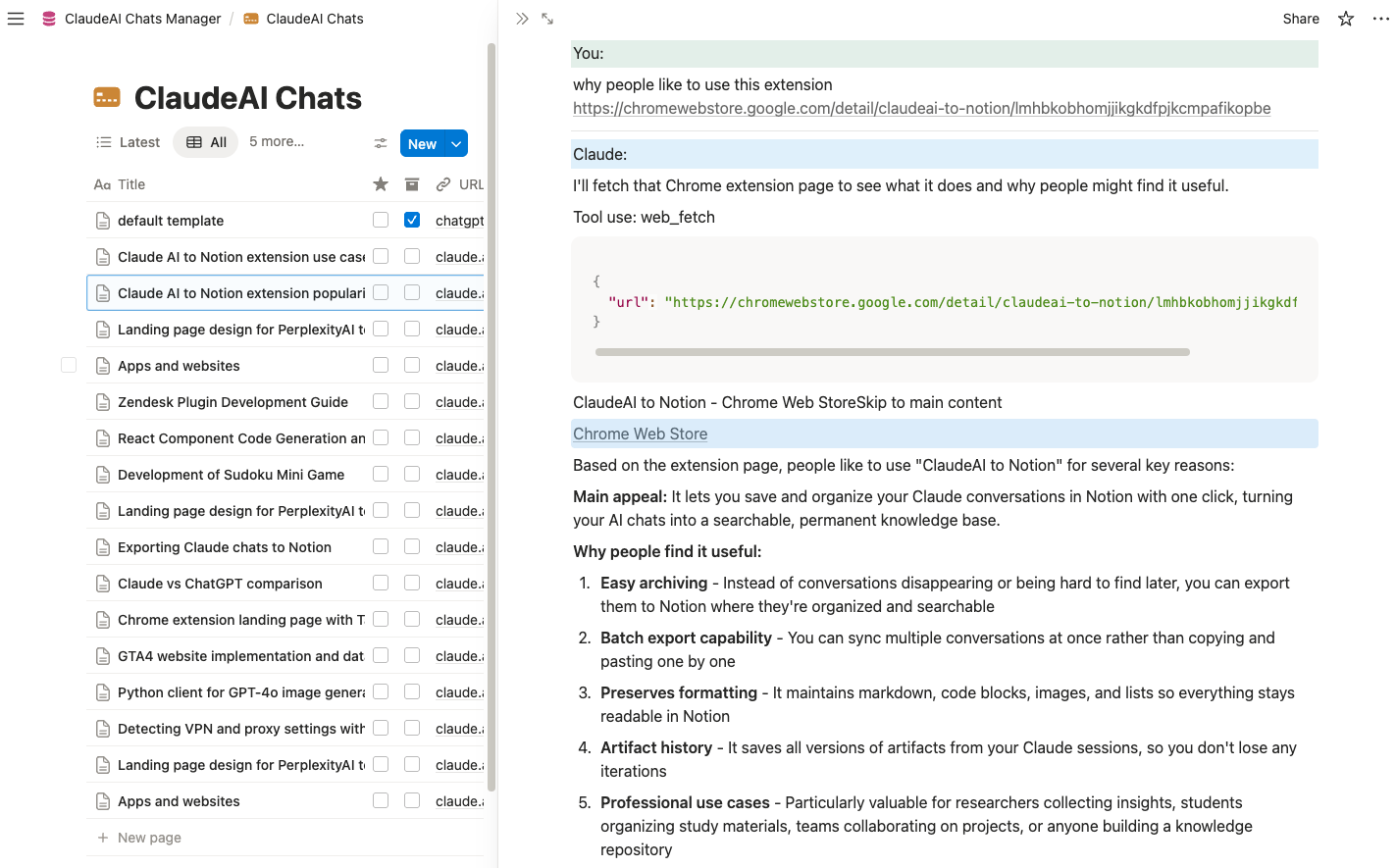The image size is (1396, 868).
Task: Sort by Title using the column header
Action: (132, 183)
